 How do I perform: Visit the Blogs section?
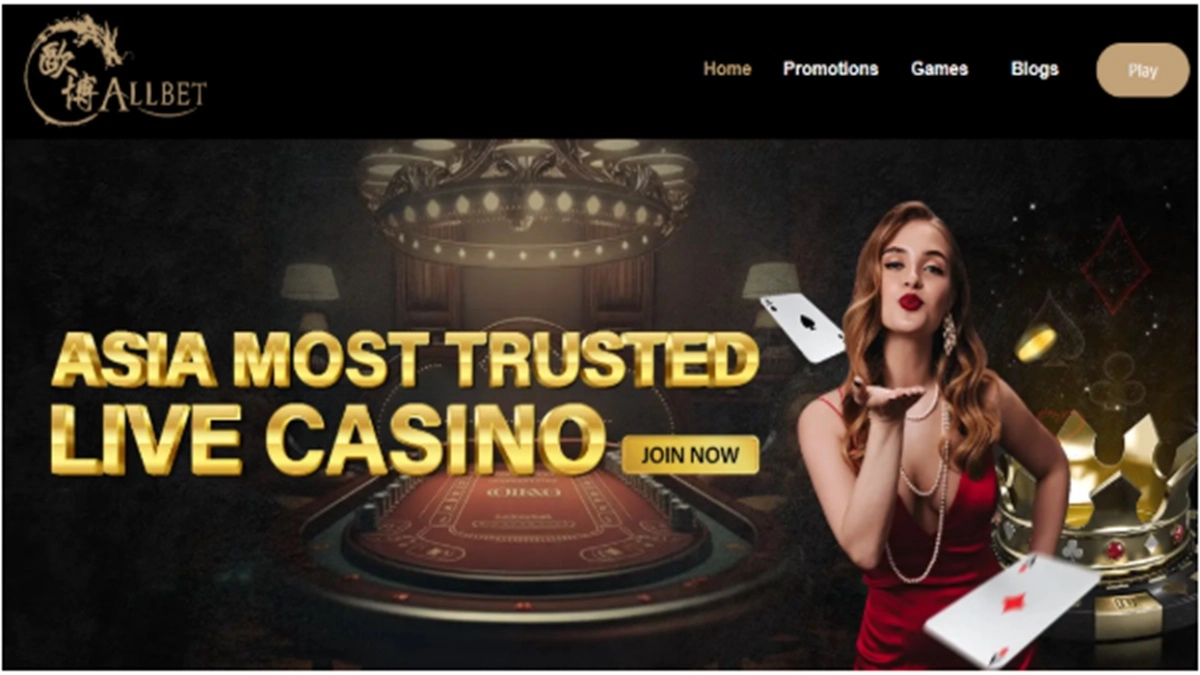point(1034,69)
